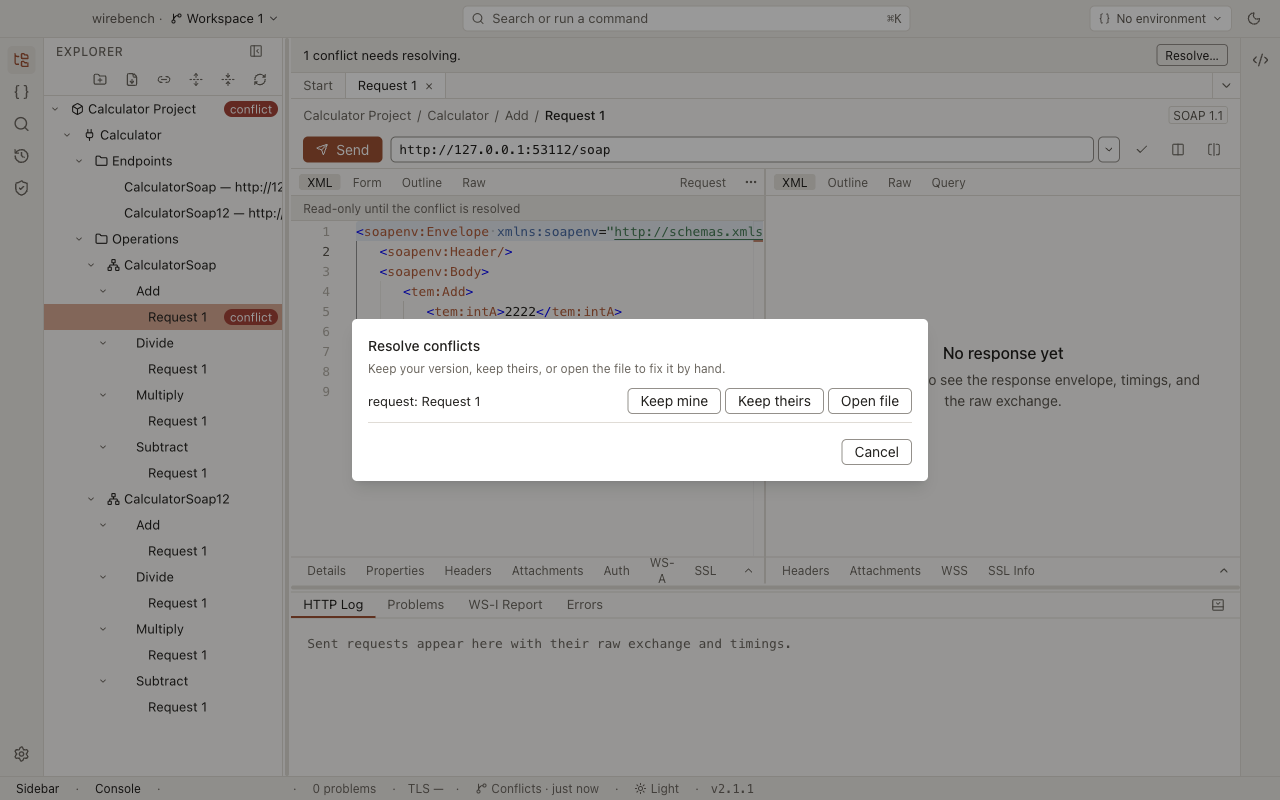Click the link icon in the Explorer toolbar
Image resolution: width=1280 pixels, height=800 pixels.
pos(164,79)
